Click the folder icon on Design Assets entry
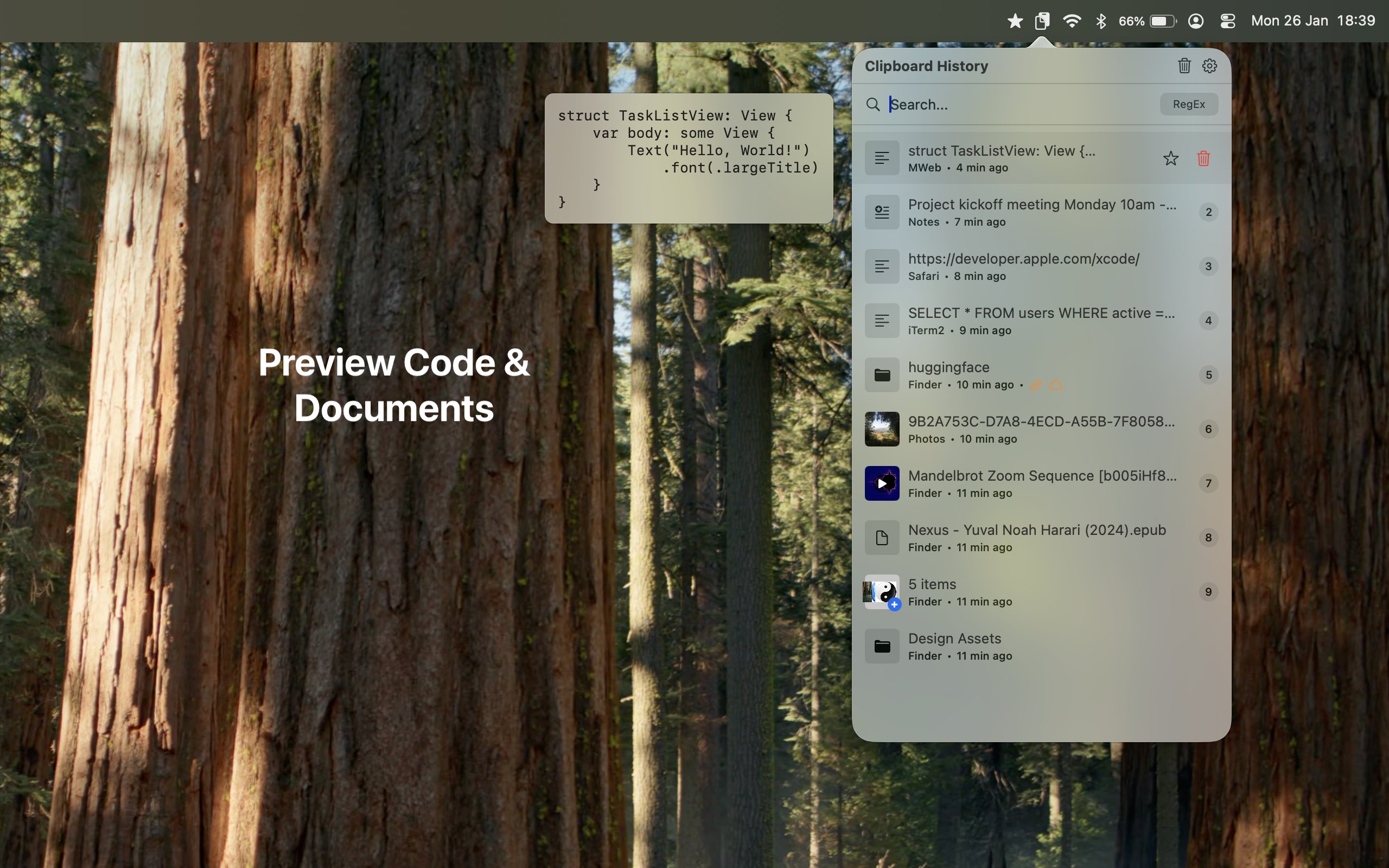 pos(882,646)
